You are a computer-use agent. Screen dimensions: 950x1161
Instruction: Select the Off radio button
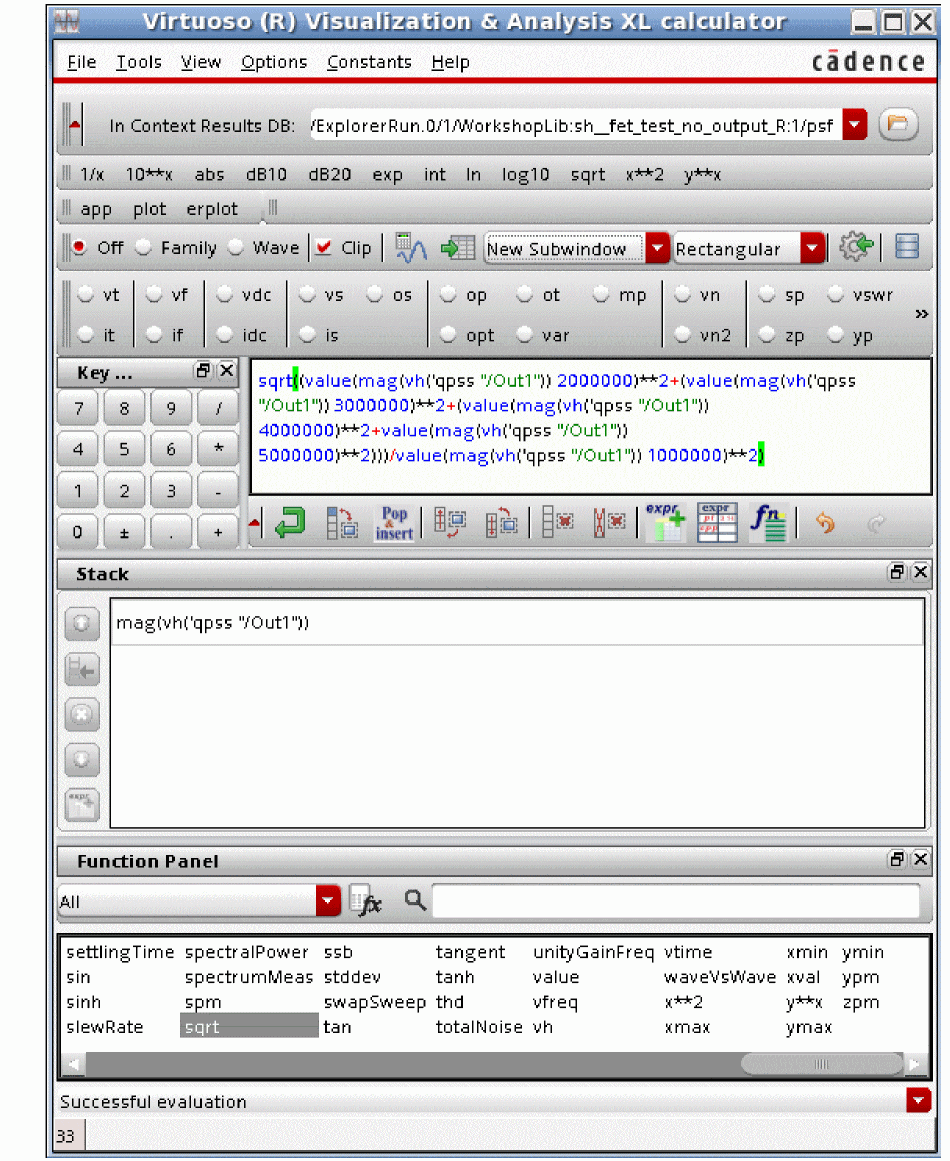79,247
